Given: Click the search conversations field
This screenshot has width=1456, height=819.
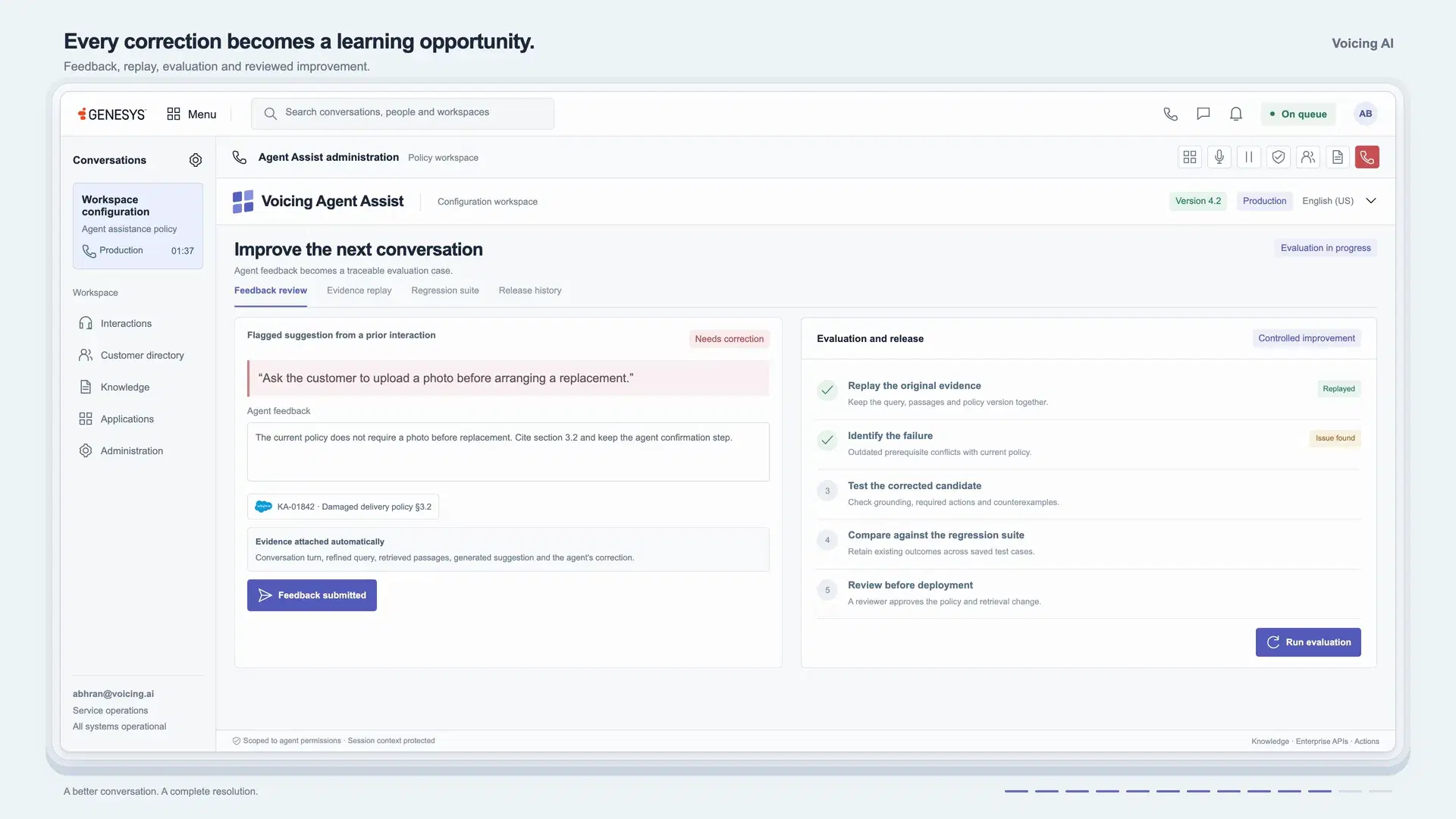Looking at the screenshot, I should pyautogui.click(x=403, y=113).
